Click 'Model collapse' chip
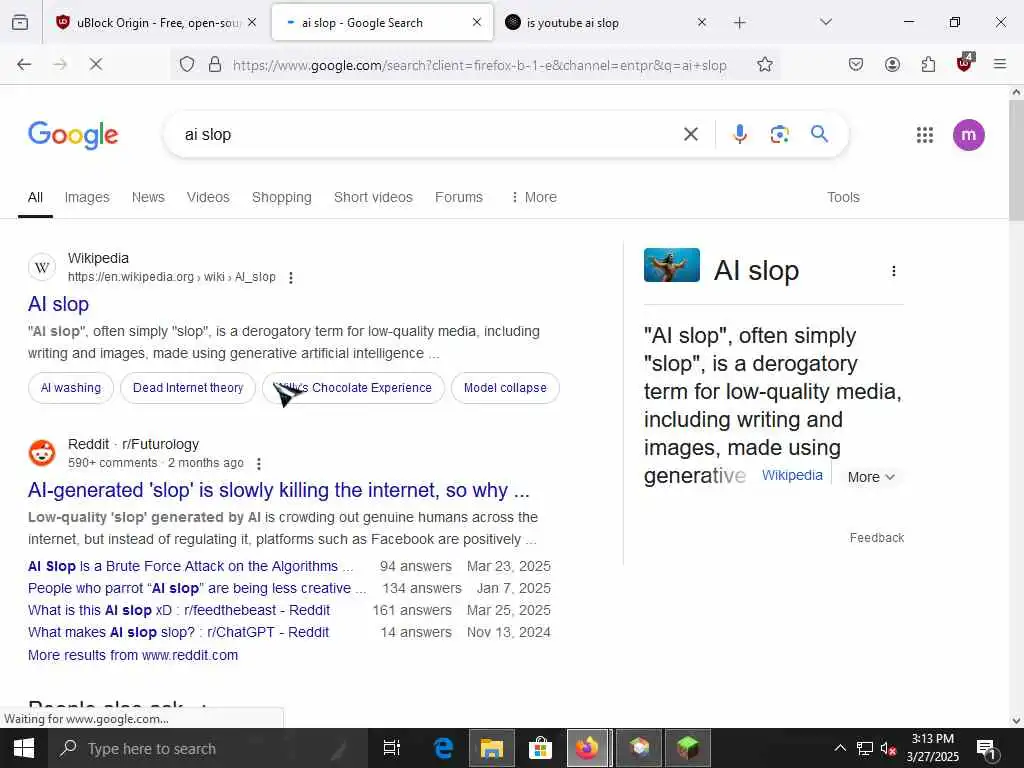 pyautogui.click(x=505, y=388)
